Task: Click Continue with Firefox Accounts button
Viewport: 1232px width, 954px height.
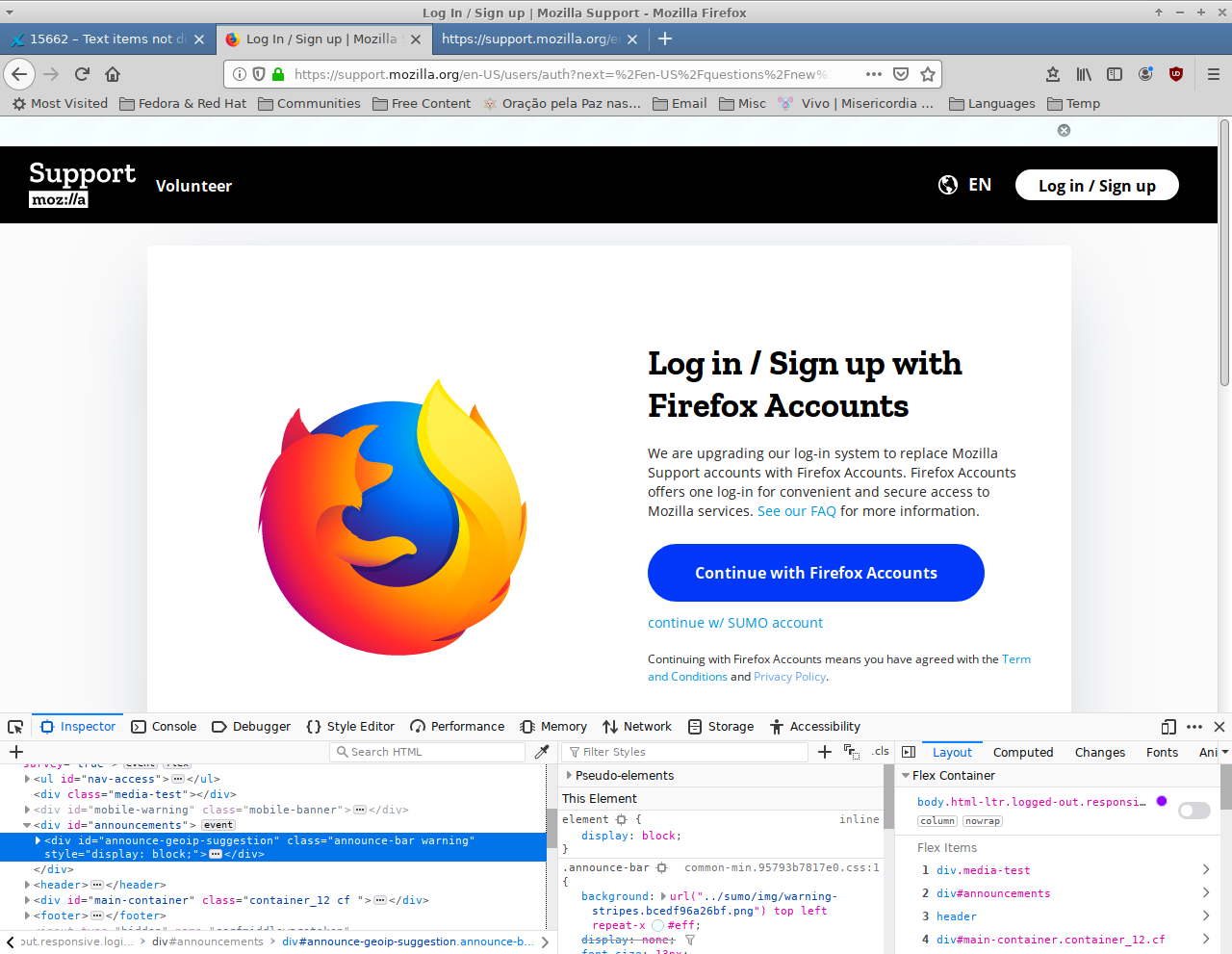Action: pos(816,573)
